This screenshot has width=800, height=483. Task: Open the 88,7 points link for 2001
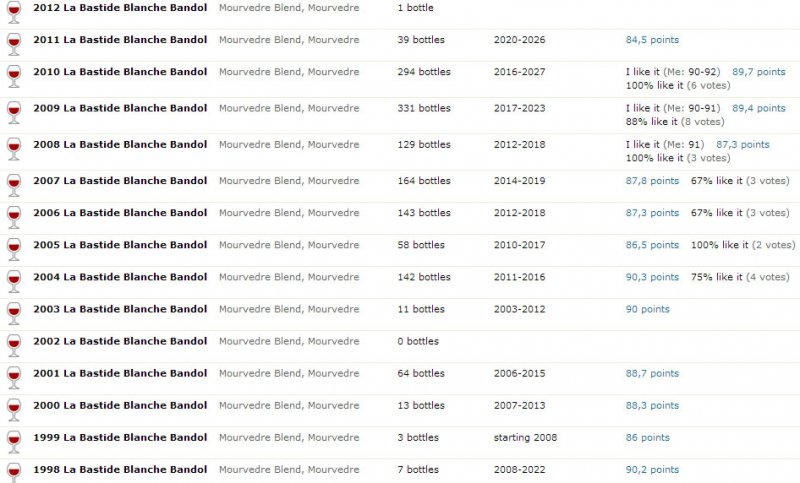coord(652,373)
